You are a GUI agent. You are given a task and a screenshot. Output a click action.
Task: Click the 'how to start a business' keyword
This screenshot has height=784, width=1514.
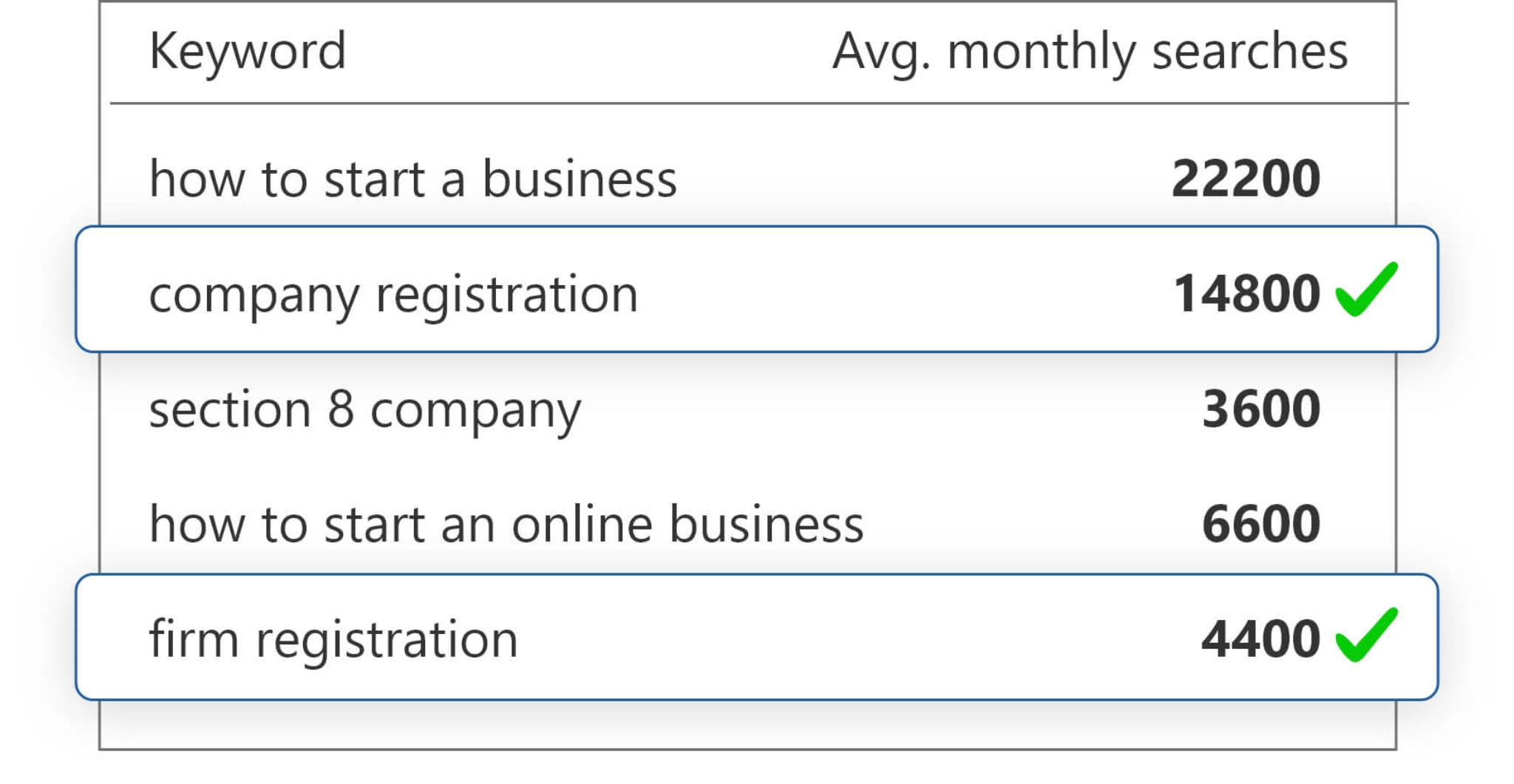pyautogui.click(x=413, y=179)
